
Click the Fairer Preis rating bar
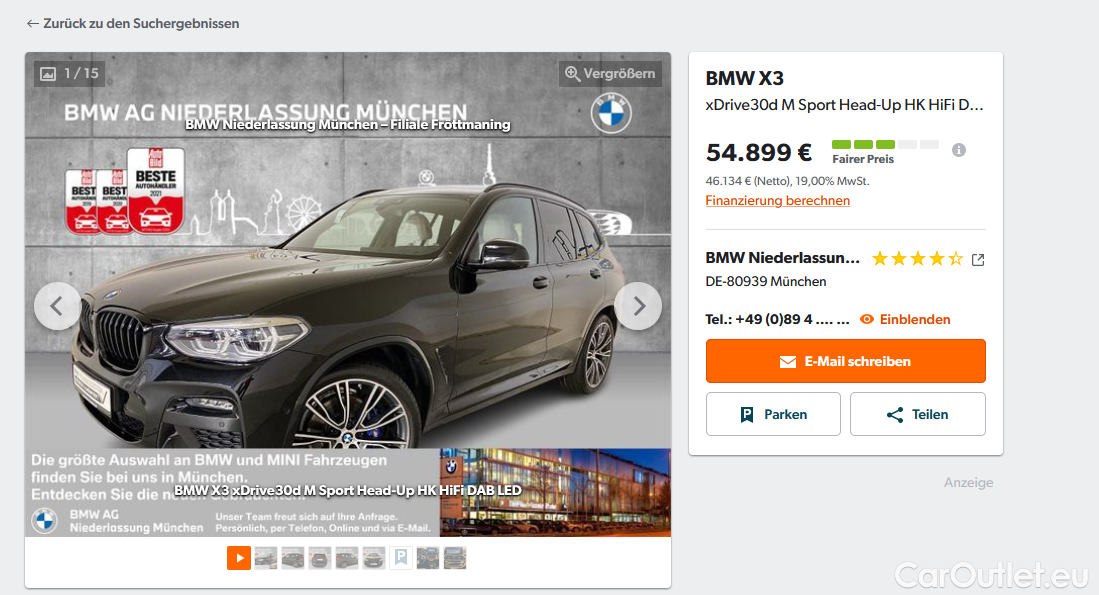click(x=885, y=144)
